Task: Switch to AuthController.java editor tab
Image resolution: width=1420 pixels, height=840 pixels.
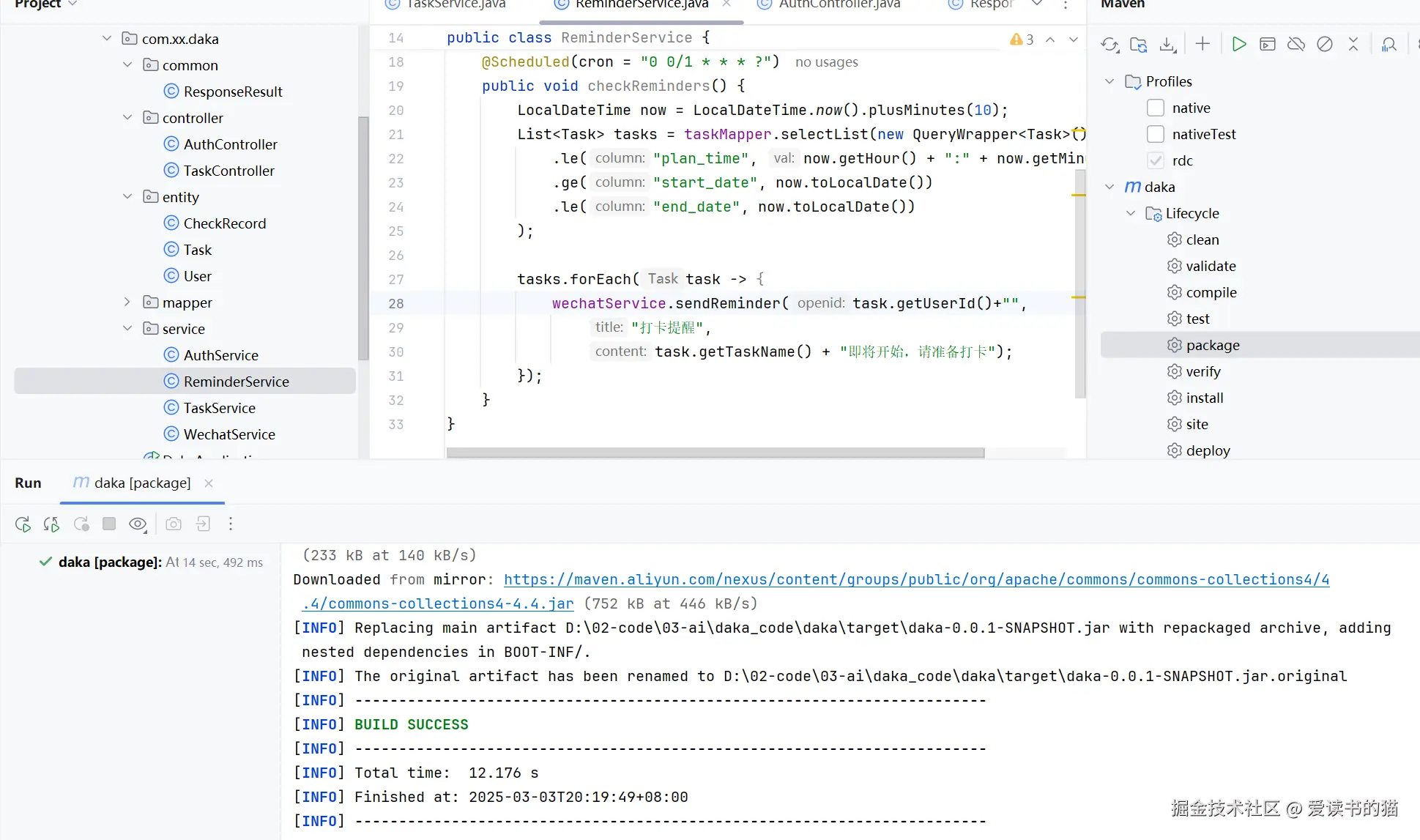Action: tap(839, 4)
